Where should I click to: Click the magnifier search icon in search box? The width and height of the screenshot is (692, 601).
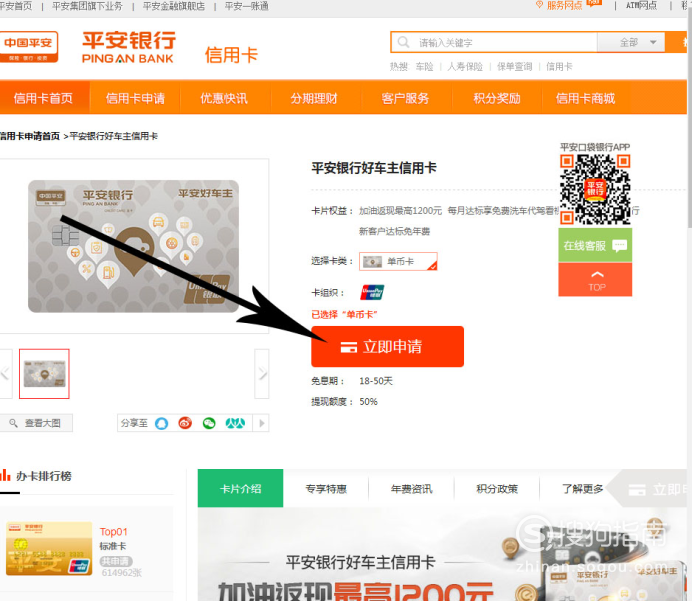(403, 42)
